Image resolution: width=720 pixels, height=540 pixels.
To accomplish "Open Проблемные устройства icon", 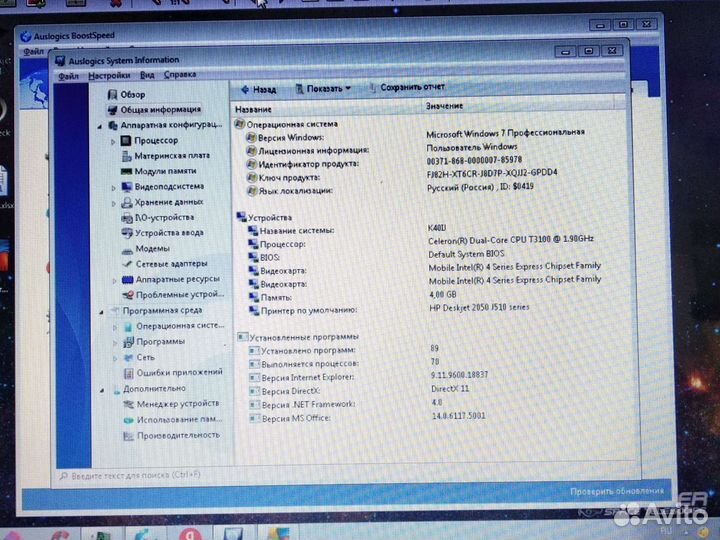I will pyautogui.click(x=129, y=295).
